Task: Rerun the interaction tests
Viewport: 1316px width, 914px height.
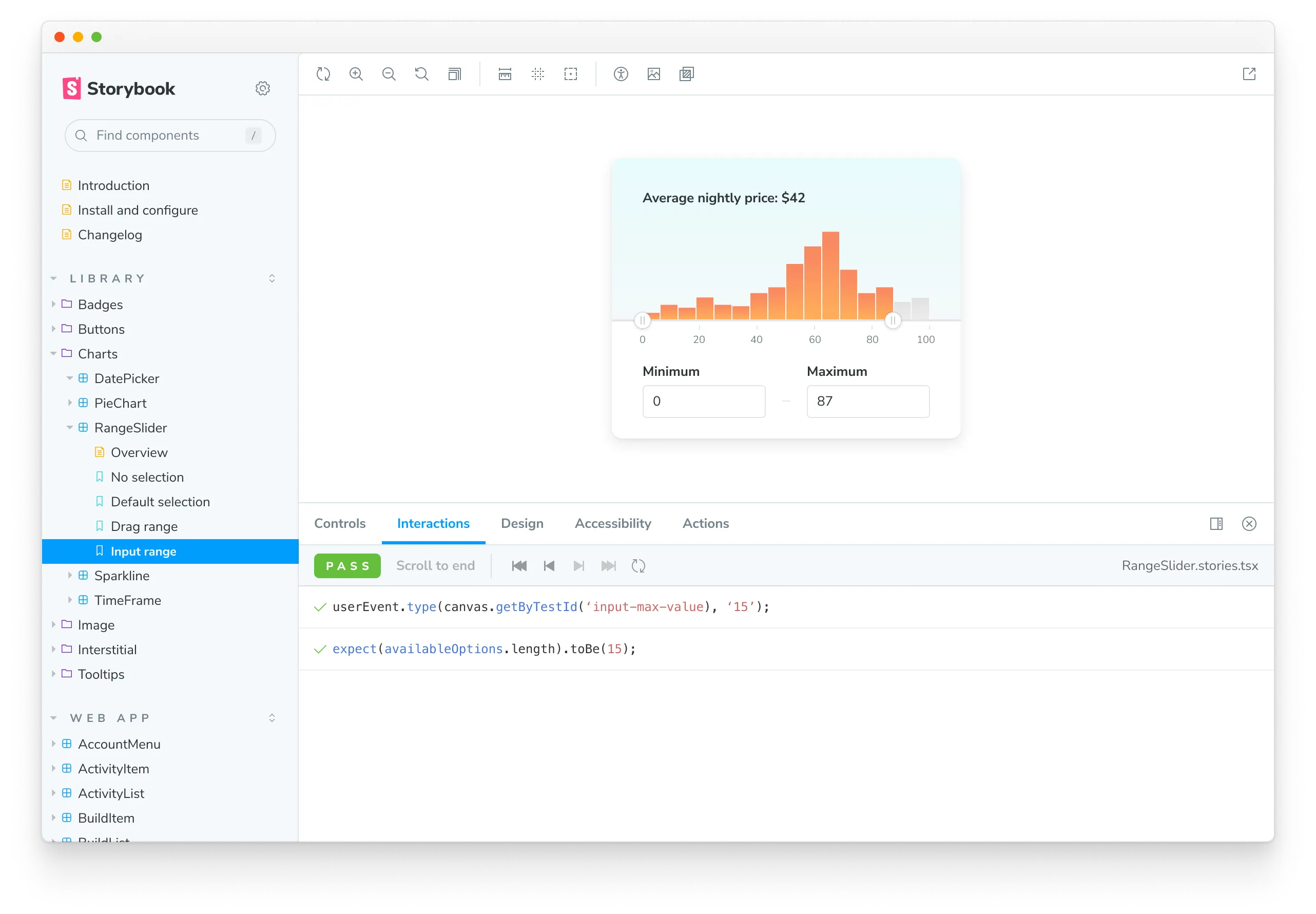Action: click(x=638, y=566)
